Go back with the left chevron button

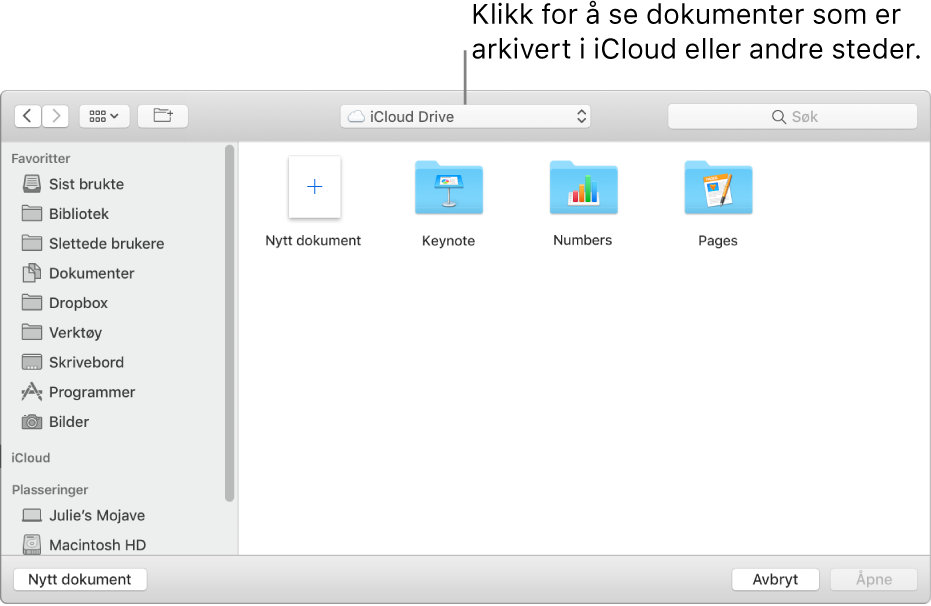pos(28,116)
